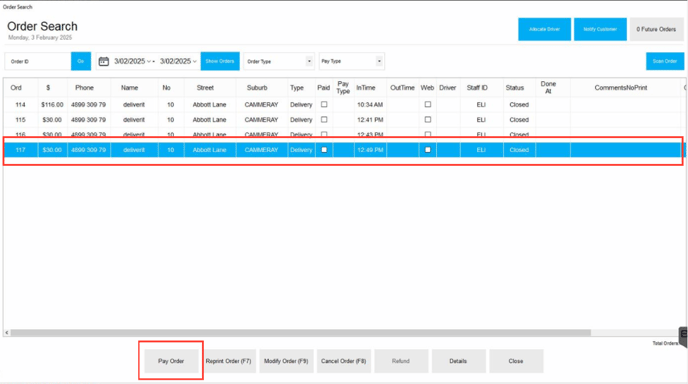Sort by the Ord column header
The height and width of the screenshot is (384, 688).
tap(16, 88)
